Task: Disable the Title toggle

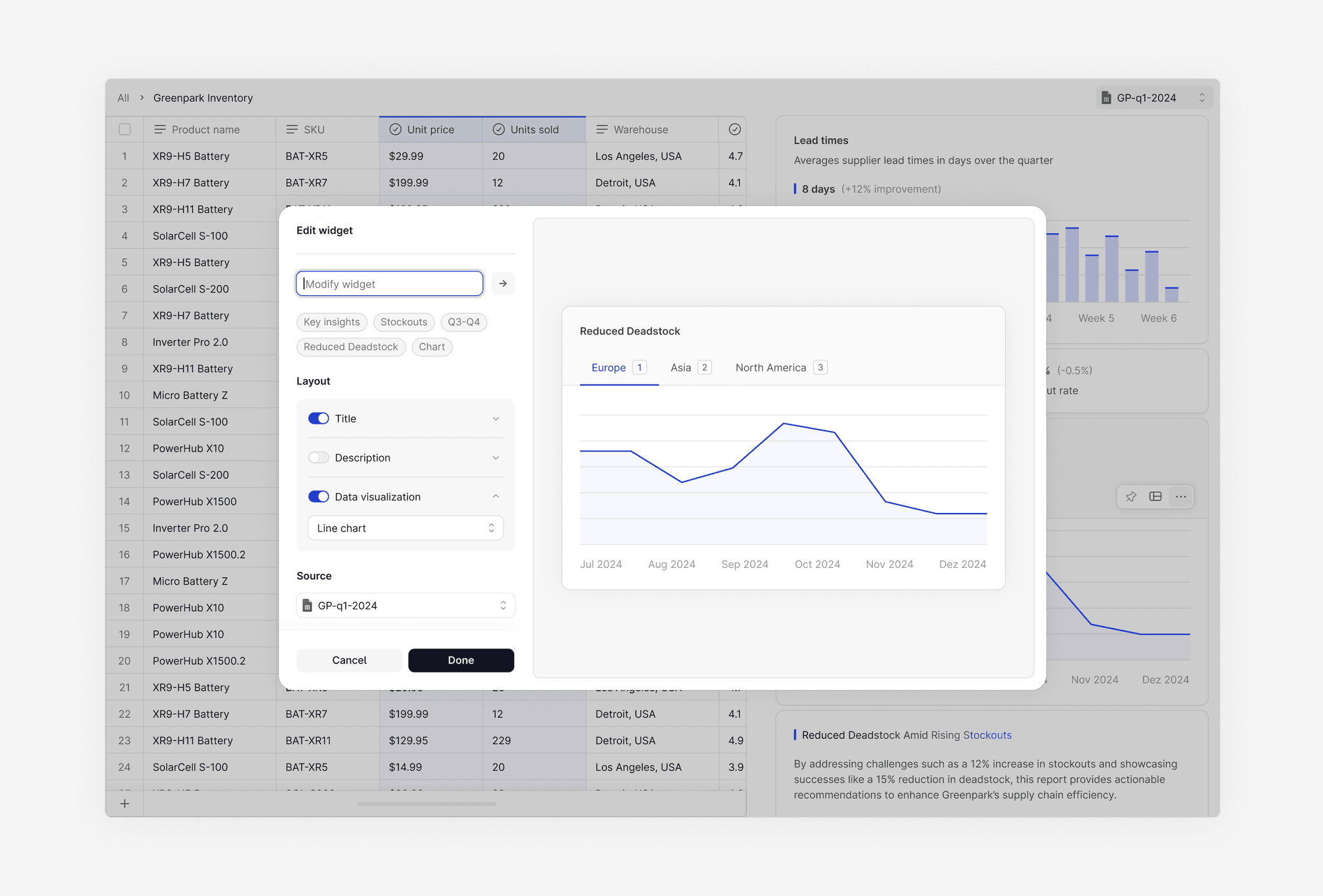Action: pos(318,419)
